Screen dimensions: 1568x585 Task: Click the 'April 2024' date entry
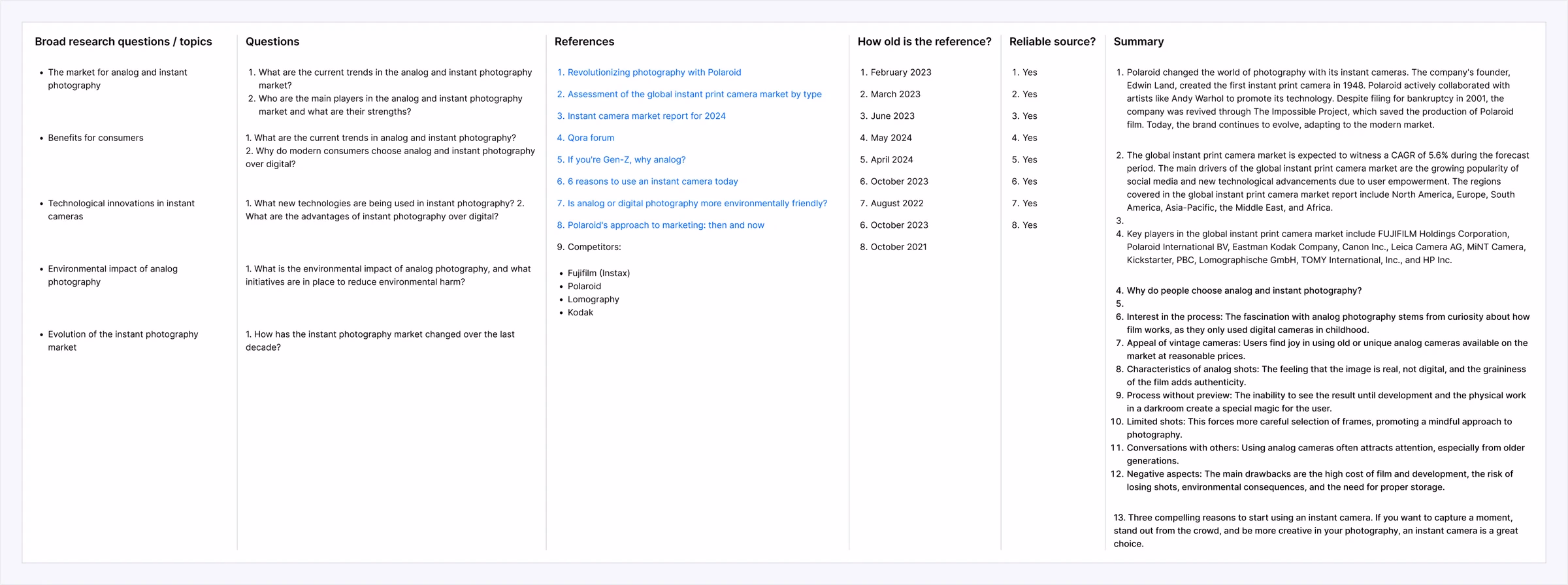[x=892, y=160]
